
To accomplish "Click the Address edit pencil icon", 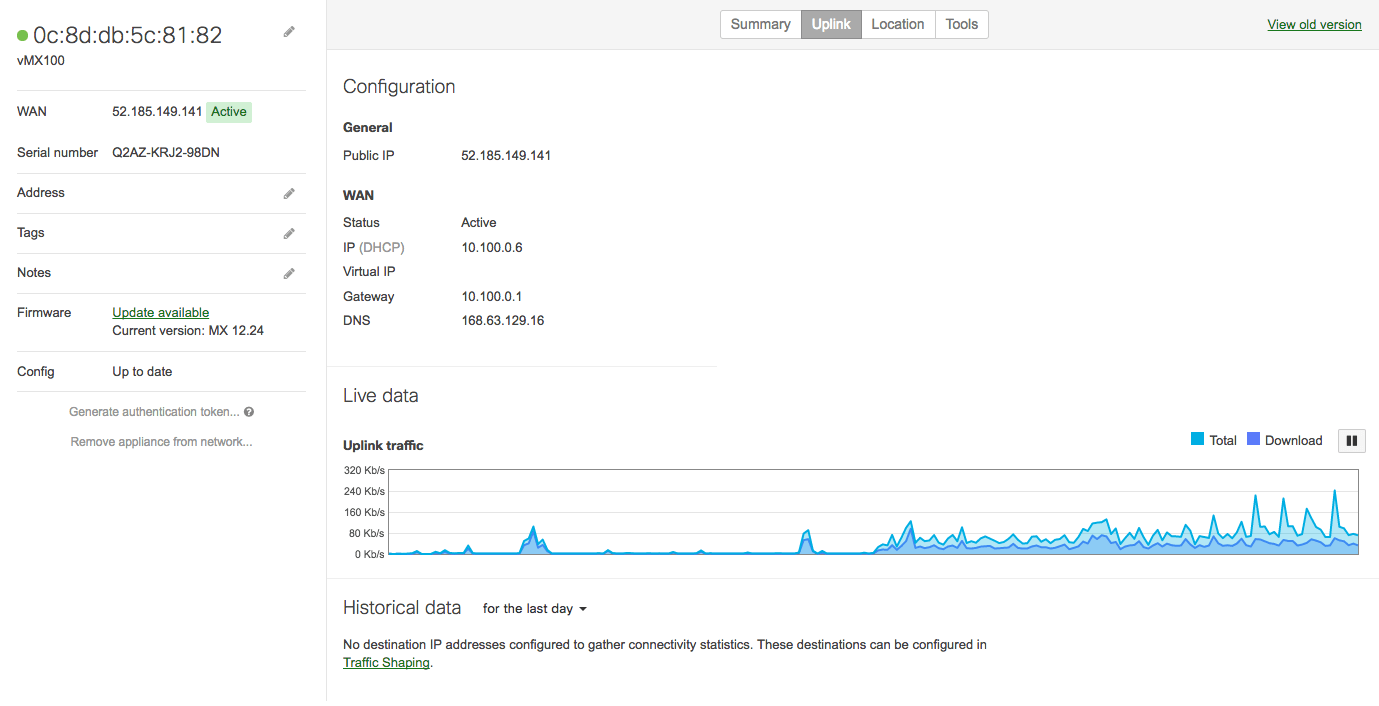I will pyautogui.click(x=289, y=193).
